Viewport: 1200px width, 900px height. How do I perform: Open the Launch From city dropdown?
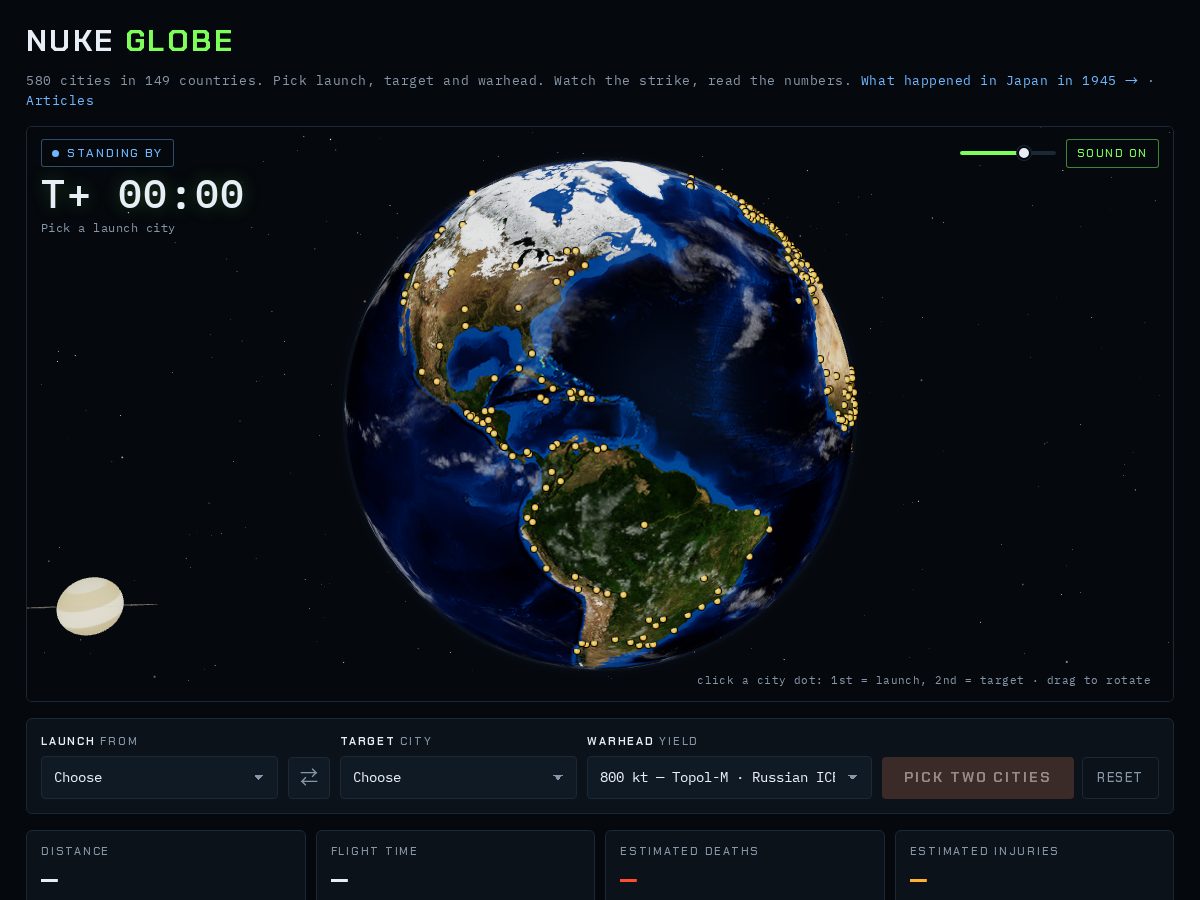159,777
